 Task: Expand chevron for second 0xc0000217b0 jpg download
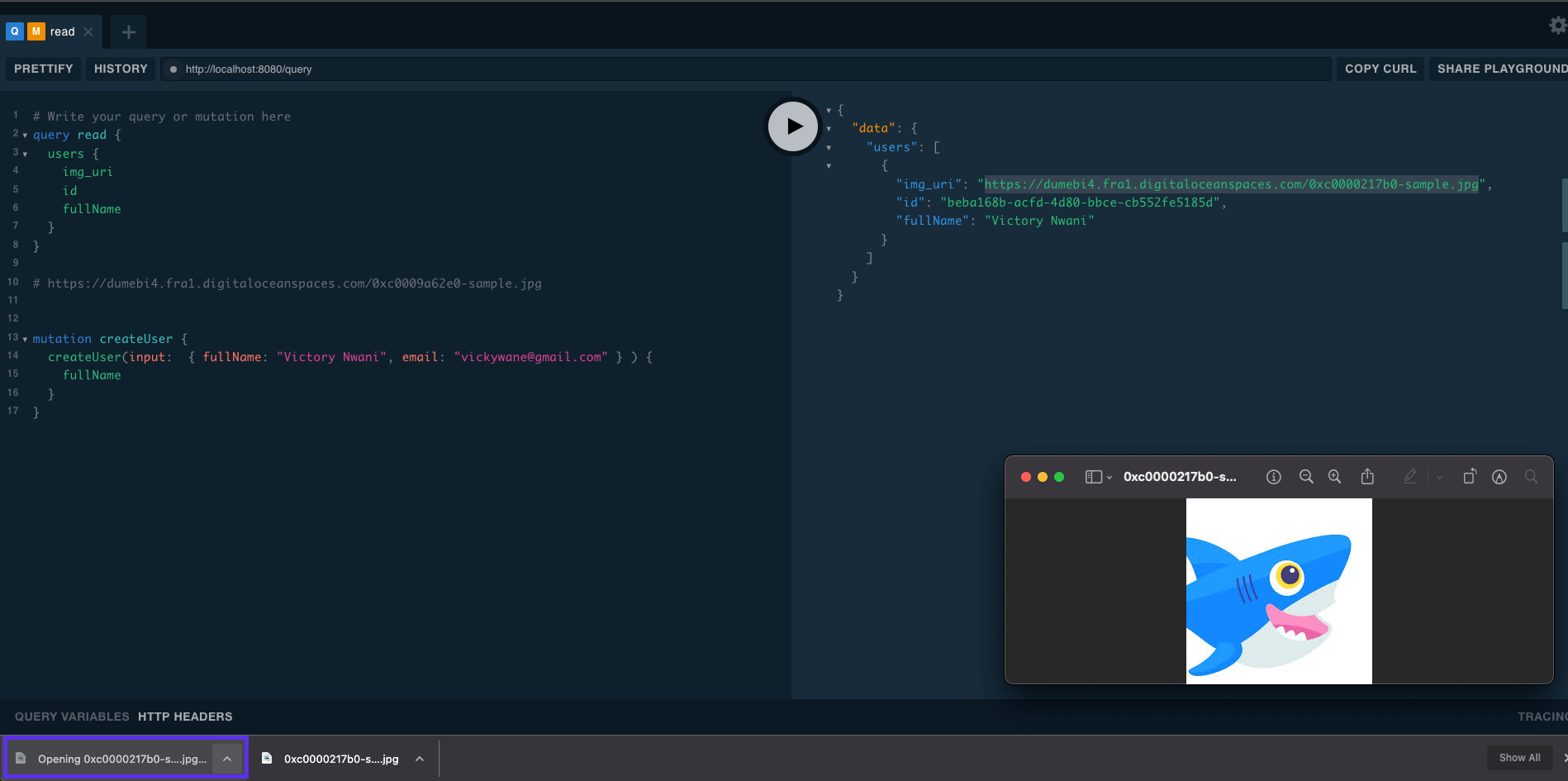420,759
